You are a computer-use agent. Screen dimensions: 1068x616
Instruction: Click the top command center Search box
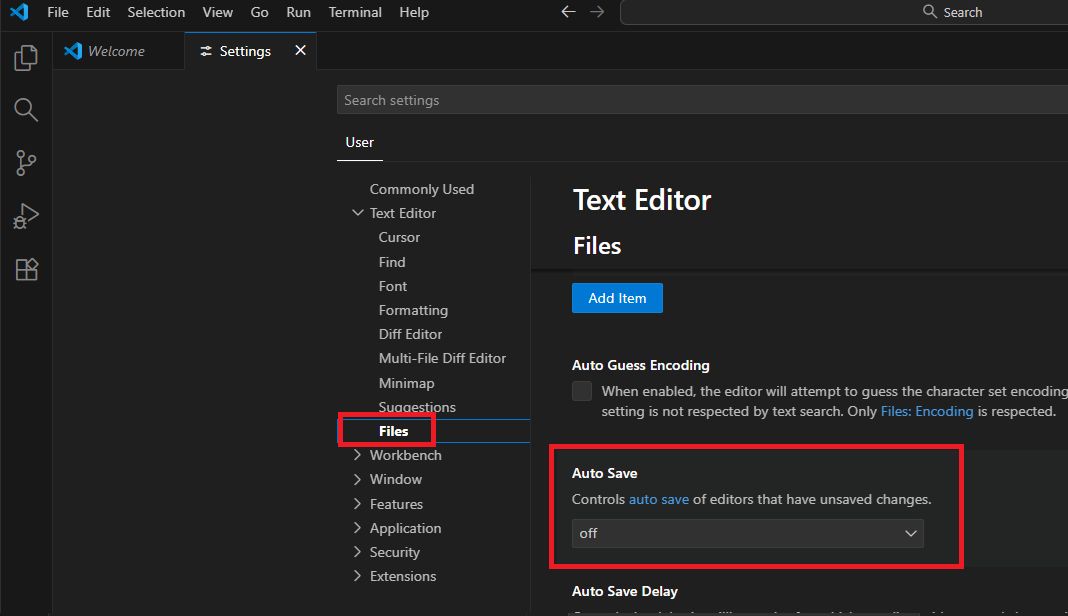(x=845, y=12)
